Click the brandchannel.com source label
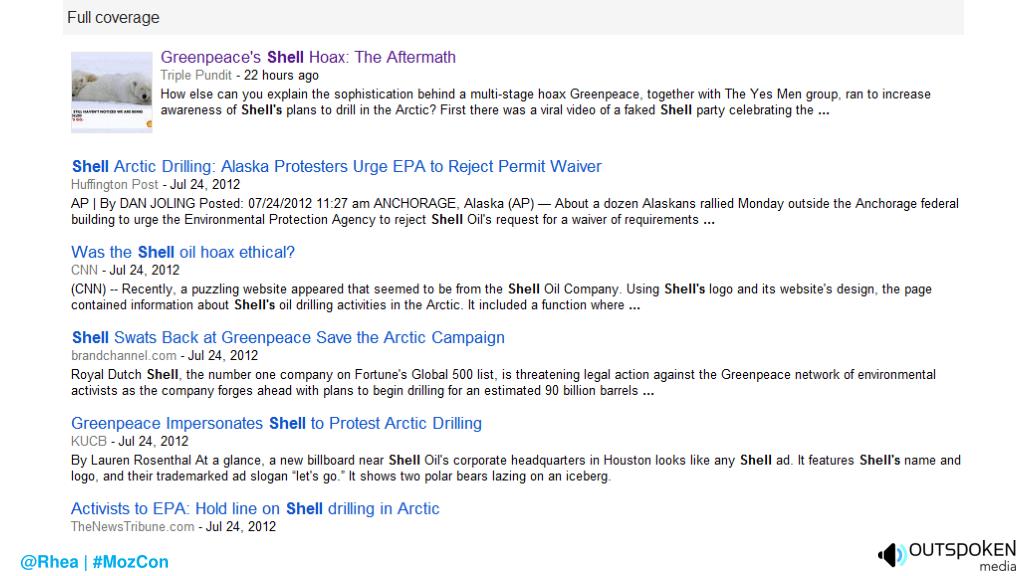 point(124,356)
